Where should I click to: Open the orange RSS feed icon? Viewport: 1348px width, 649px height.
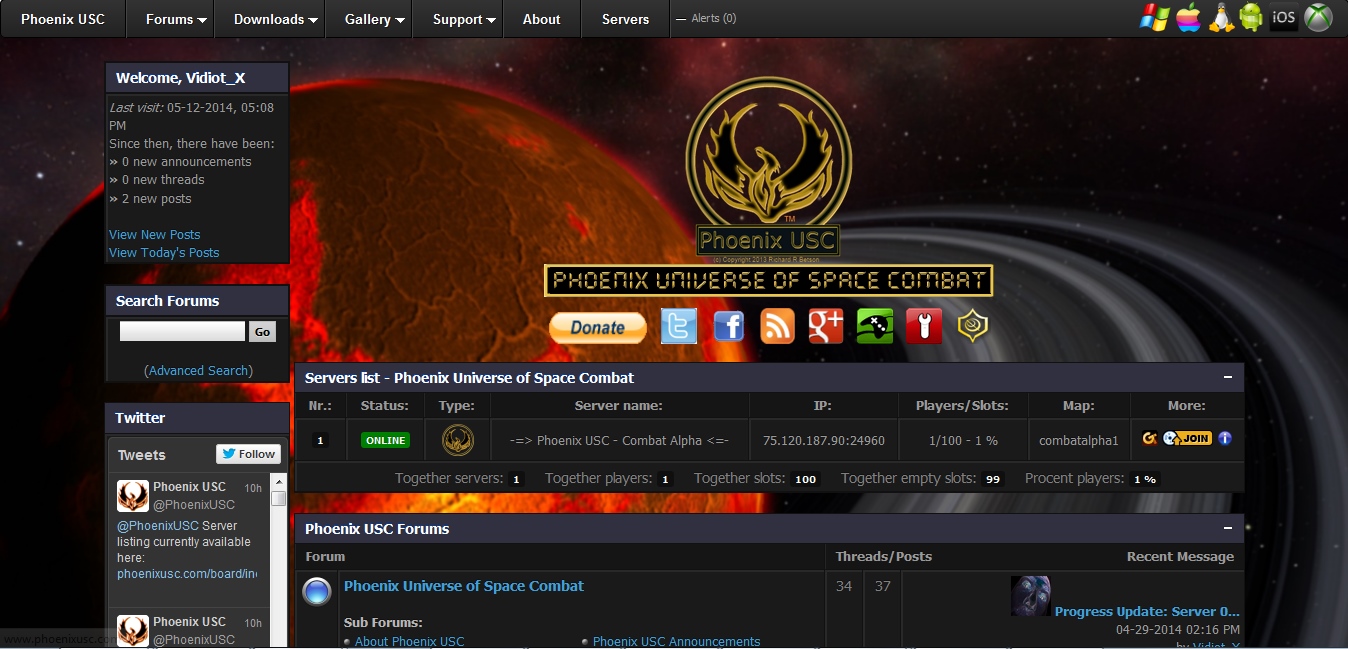click(777, 326)
